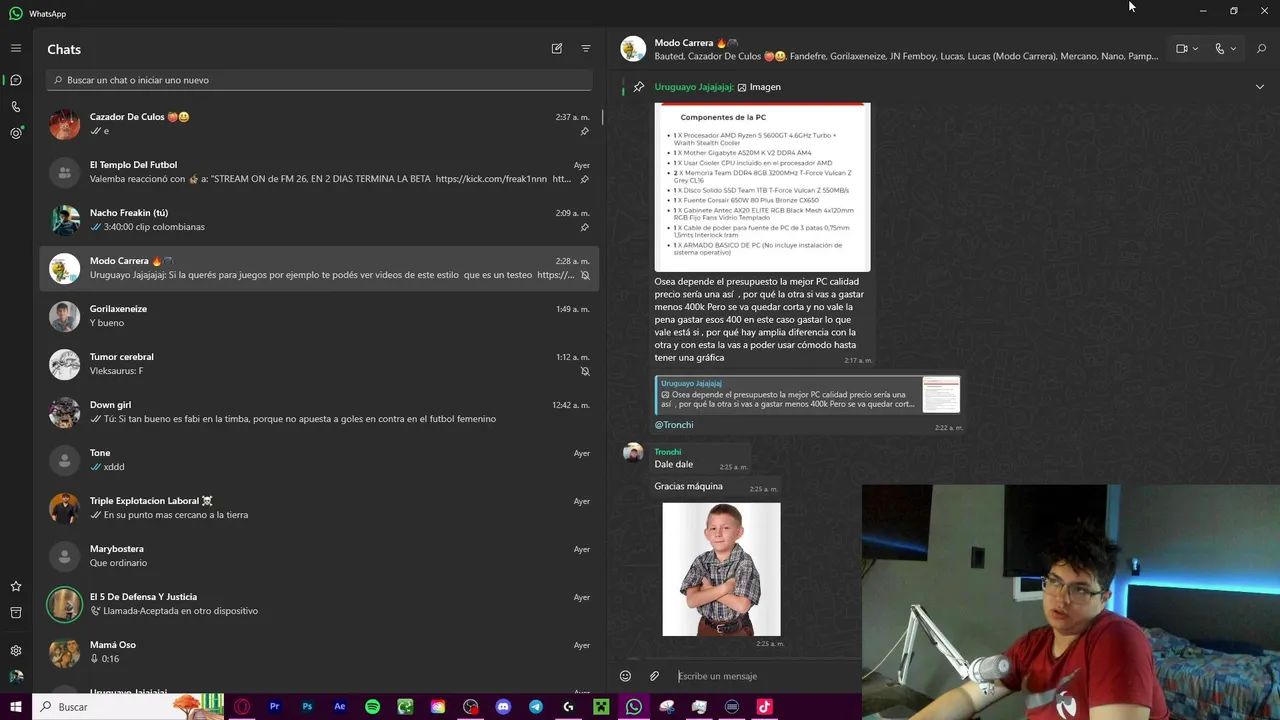Open the Marybostera chat

click(319, 556)
